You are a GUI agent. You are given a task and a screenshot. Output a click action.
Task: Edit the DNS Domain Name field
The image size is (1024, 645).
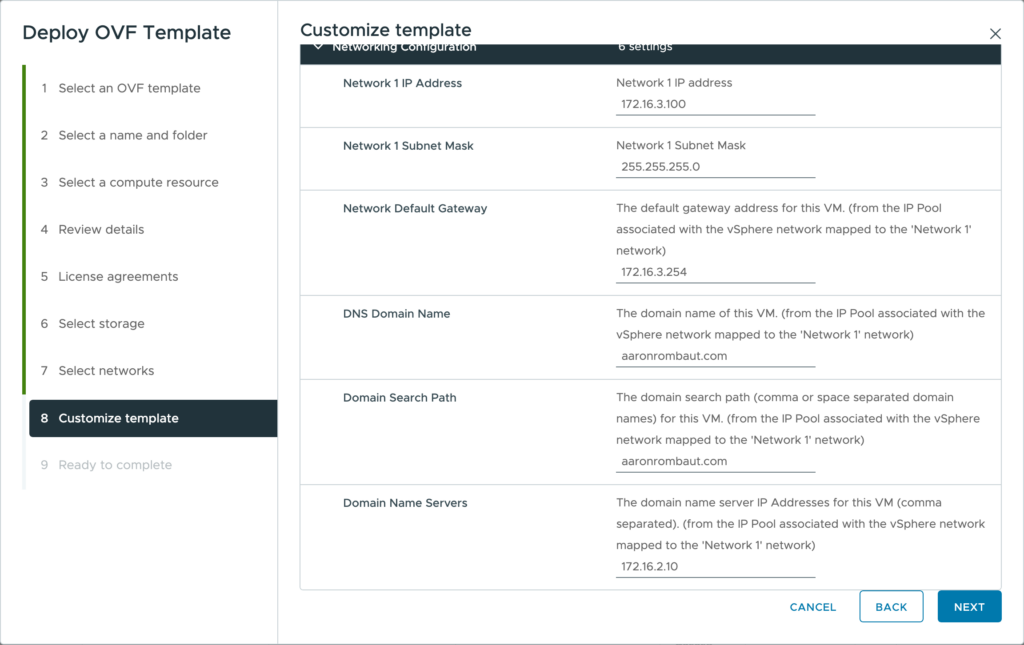[x=715, y=355]
